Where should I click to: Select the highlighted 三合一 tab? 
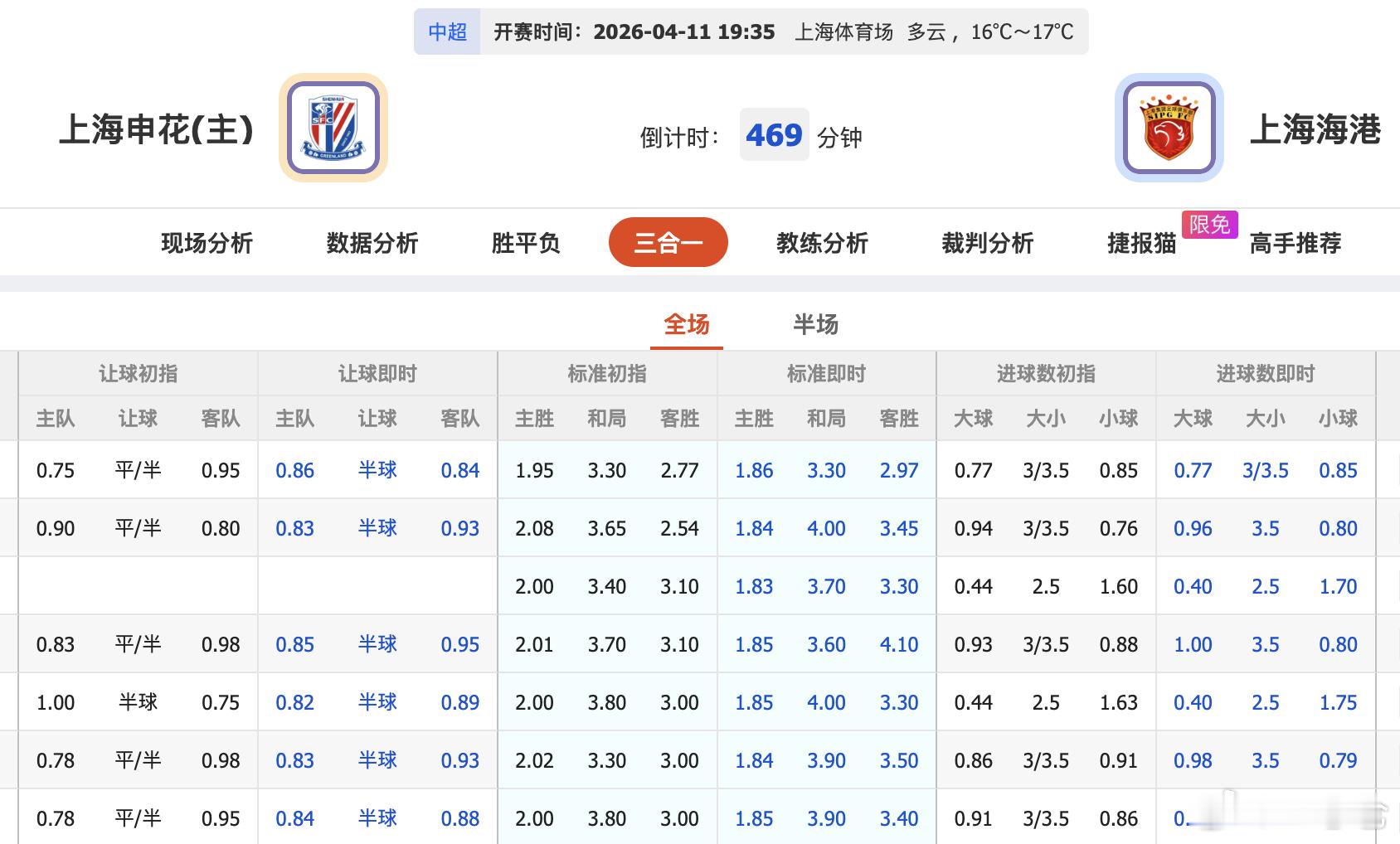(668, 242)
